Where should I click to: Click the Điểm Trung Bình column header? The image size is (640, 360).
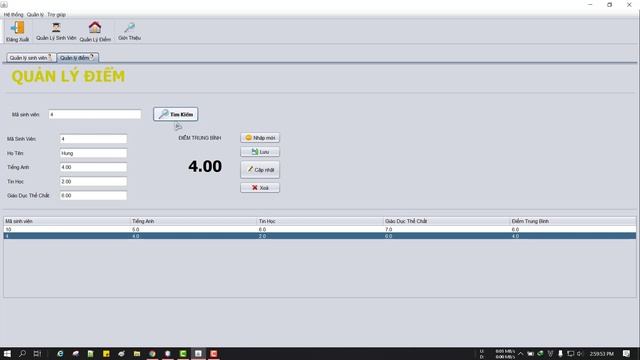point(573,221)
